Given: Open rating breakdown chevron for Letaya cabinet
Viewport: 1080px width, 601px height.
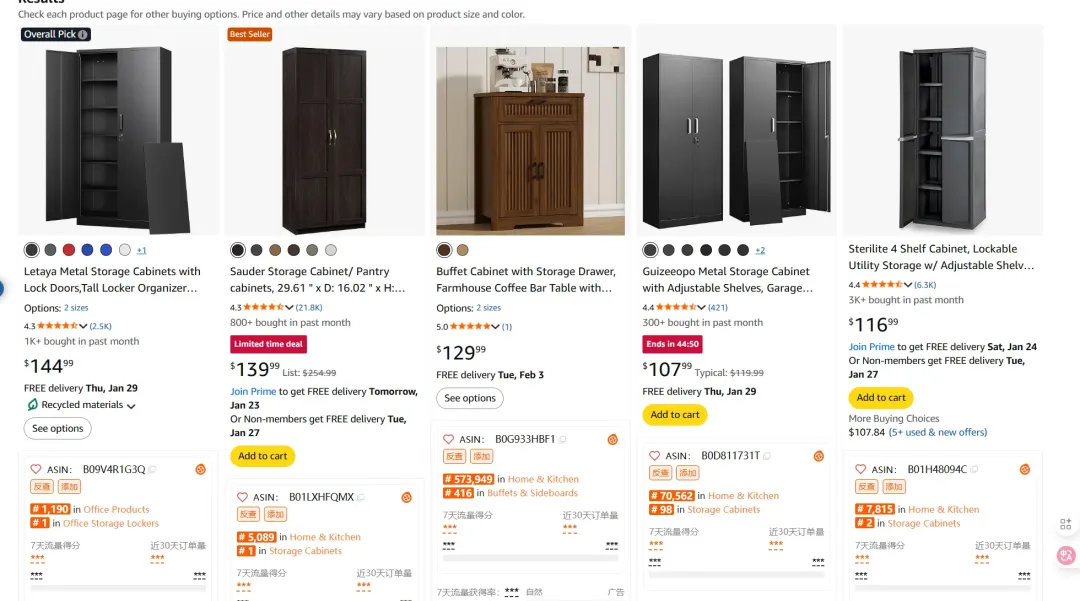Looking at the screenshot, I should pyautogui.click(x=83, y=325).
